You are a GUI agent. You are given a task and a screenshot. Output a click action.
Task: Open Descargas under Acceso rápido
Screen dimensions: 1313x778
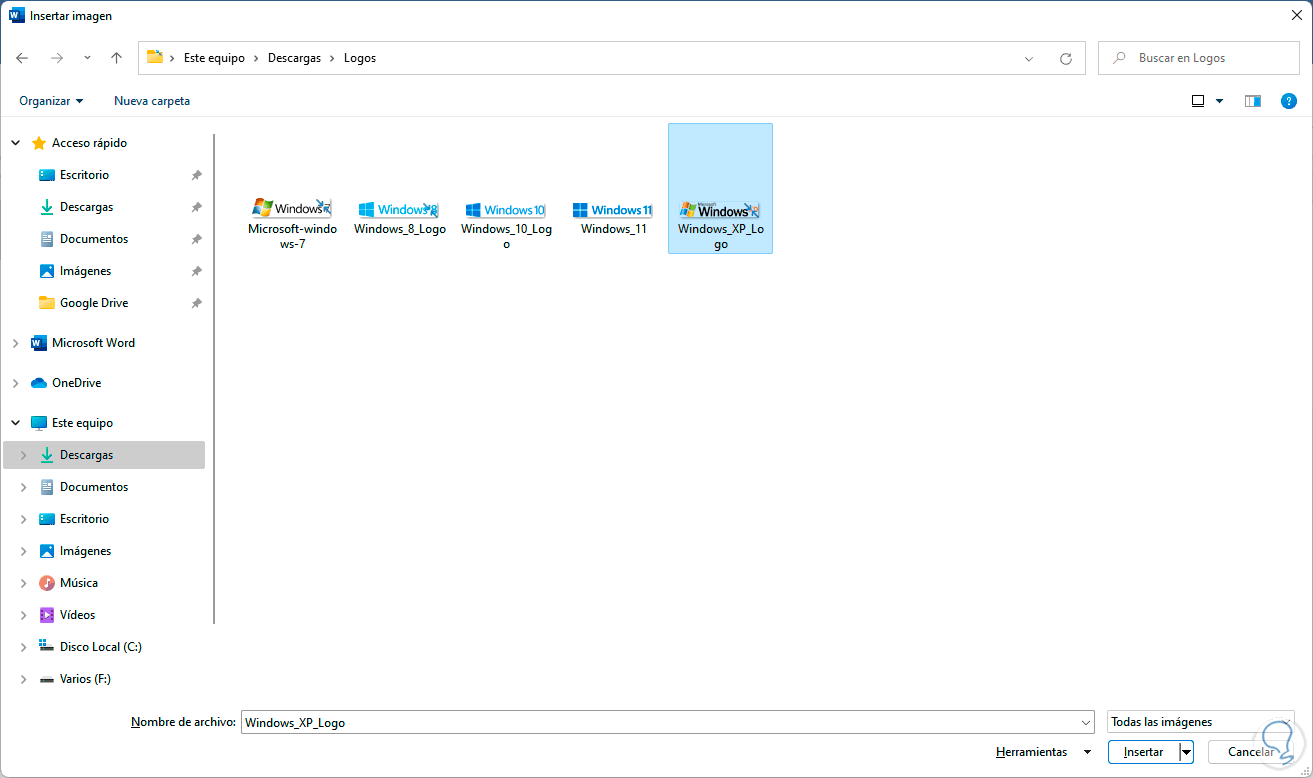click(x=86, y=207)
